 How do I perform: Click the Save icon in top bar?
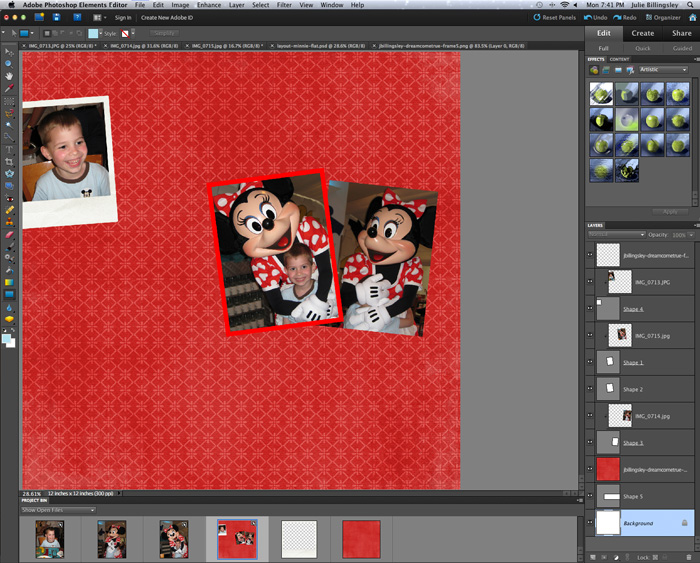(x=56, y=17)
